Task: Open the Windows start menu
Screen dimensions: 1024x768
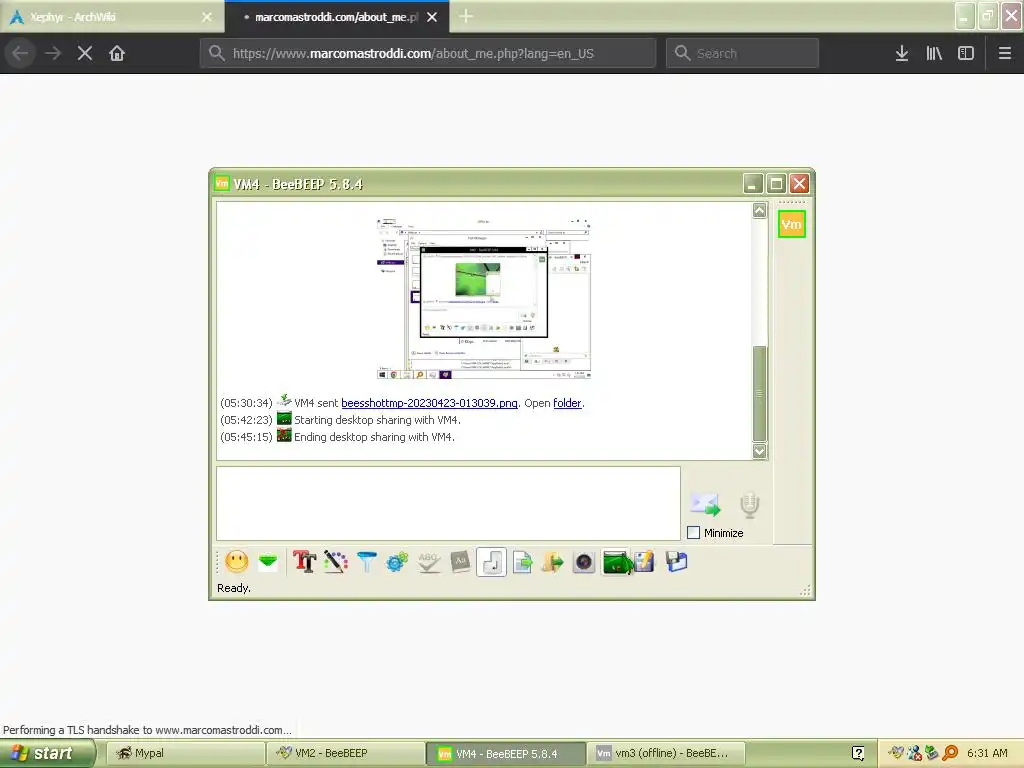Action: click(x=47, y=753)
